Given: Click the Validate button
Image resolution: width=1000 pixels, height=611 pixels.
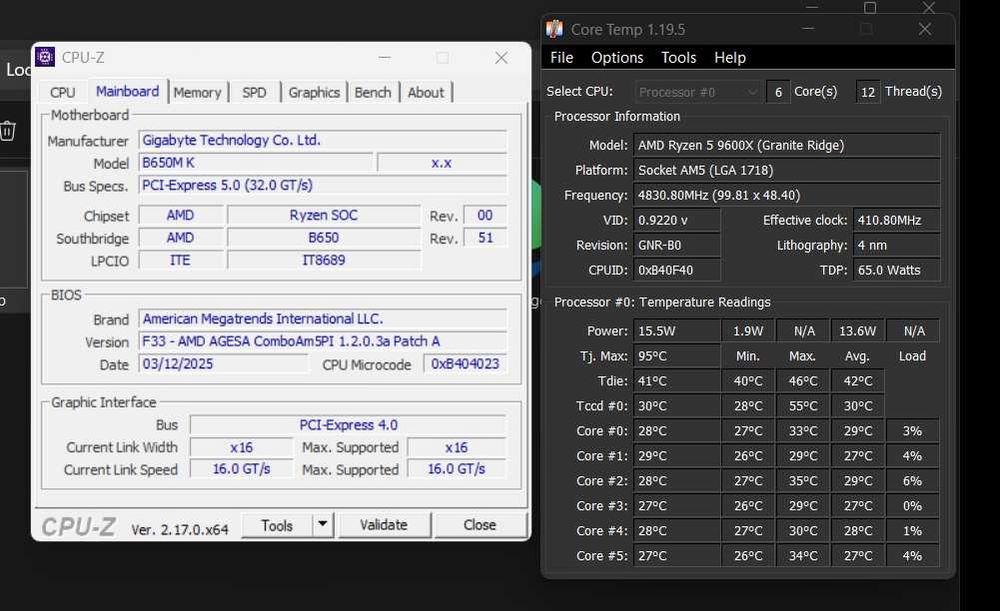Looking at the screenshot, I should 383,525.
